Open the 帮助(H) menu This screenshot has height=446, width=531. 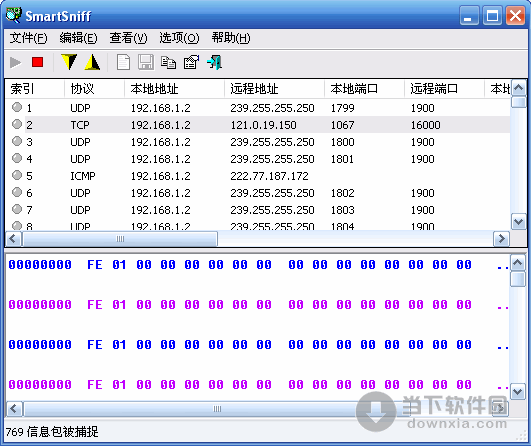[x=231, y=38]
